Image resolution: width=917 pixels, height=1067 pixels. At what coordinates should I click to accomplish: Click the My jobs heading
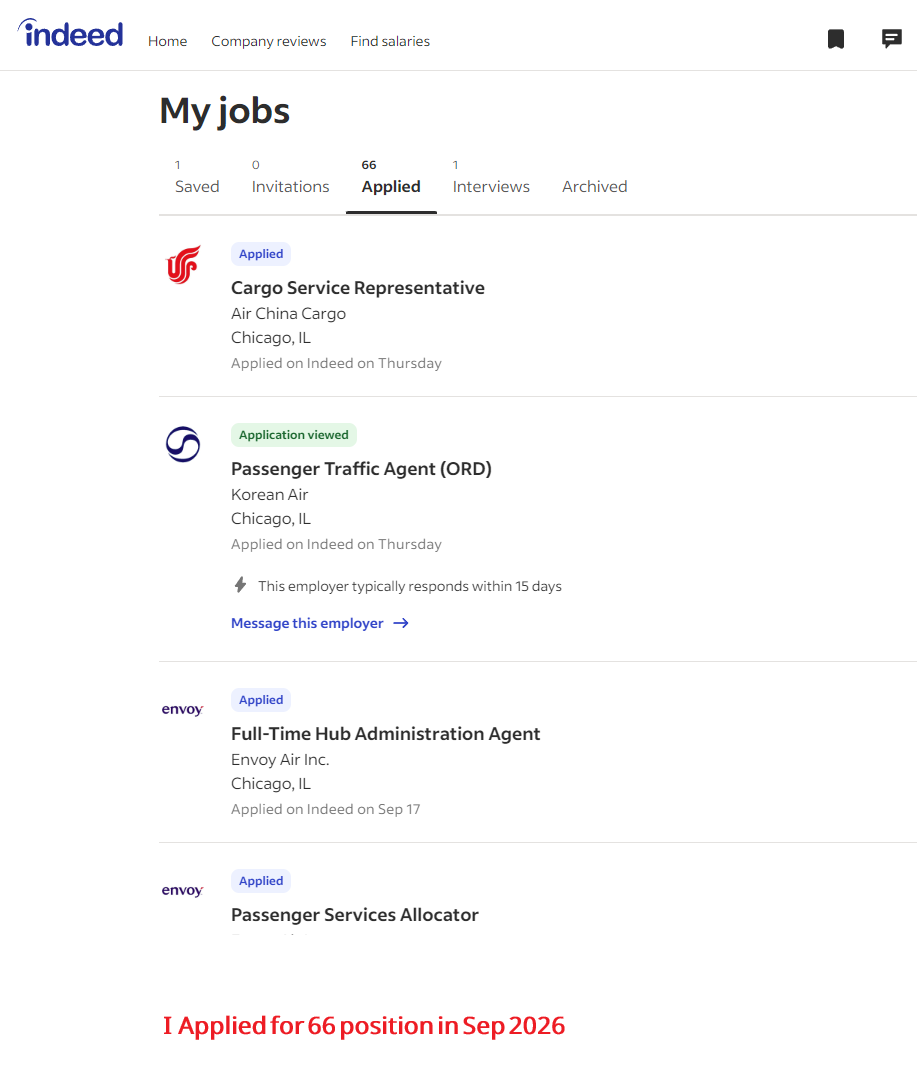pyautogui.click(x=224, y=111)
